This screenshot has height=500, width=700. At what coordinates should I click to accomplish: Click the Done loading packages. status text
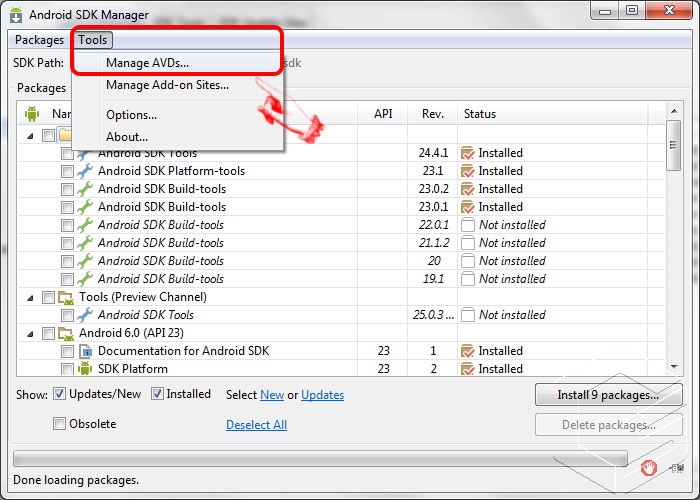point(76,480)
